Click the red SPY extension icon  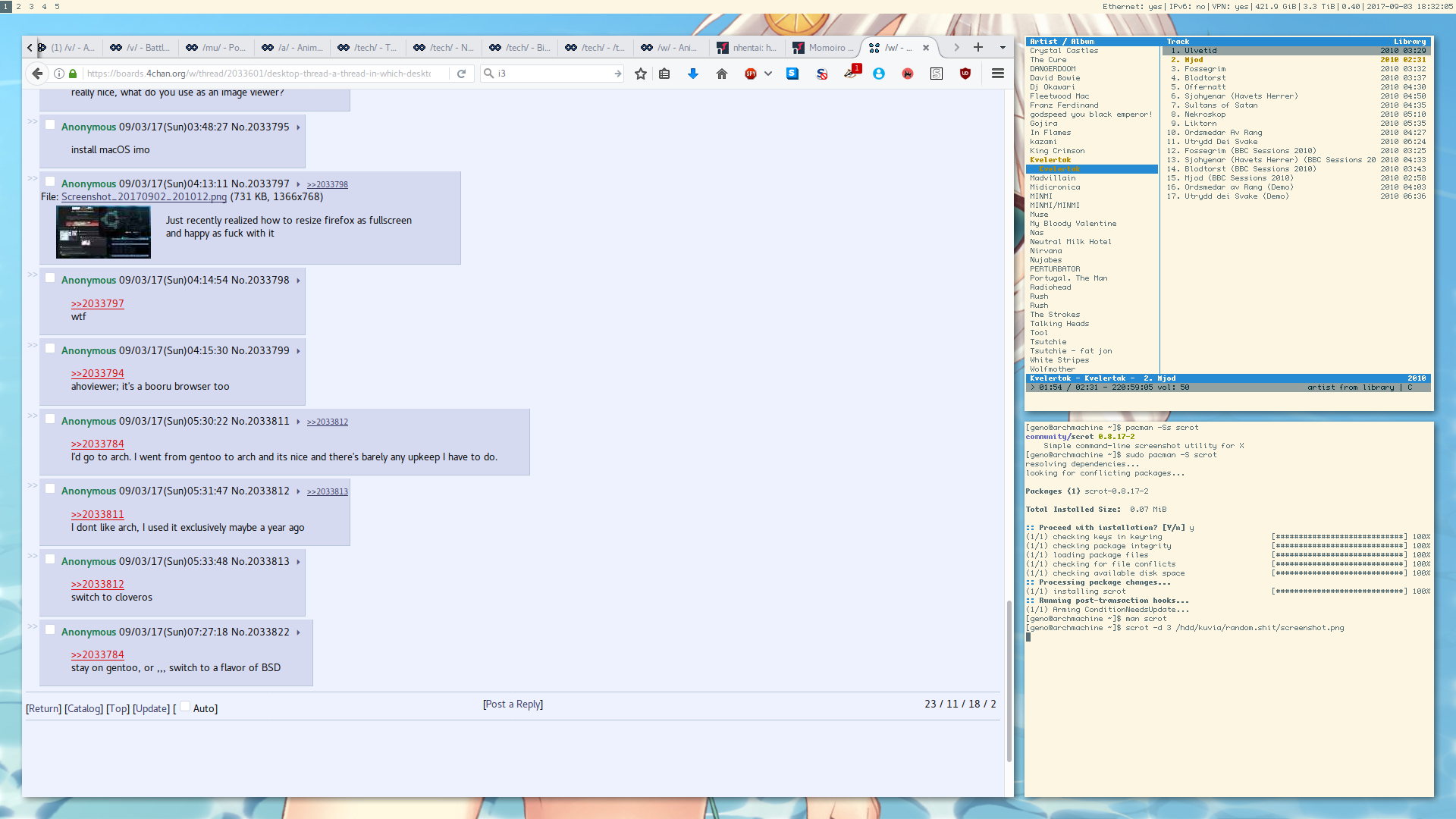(751, 74)
